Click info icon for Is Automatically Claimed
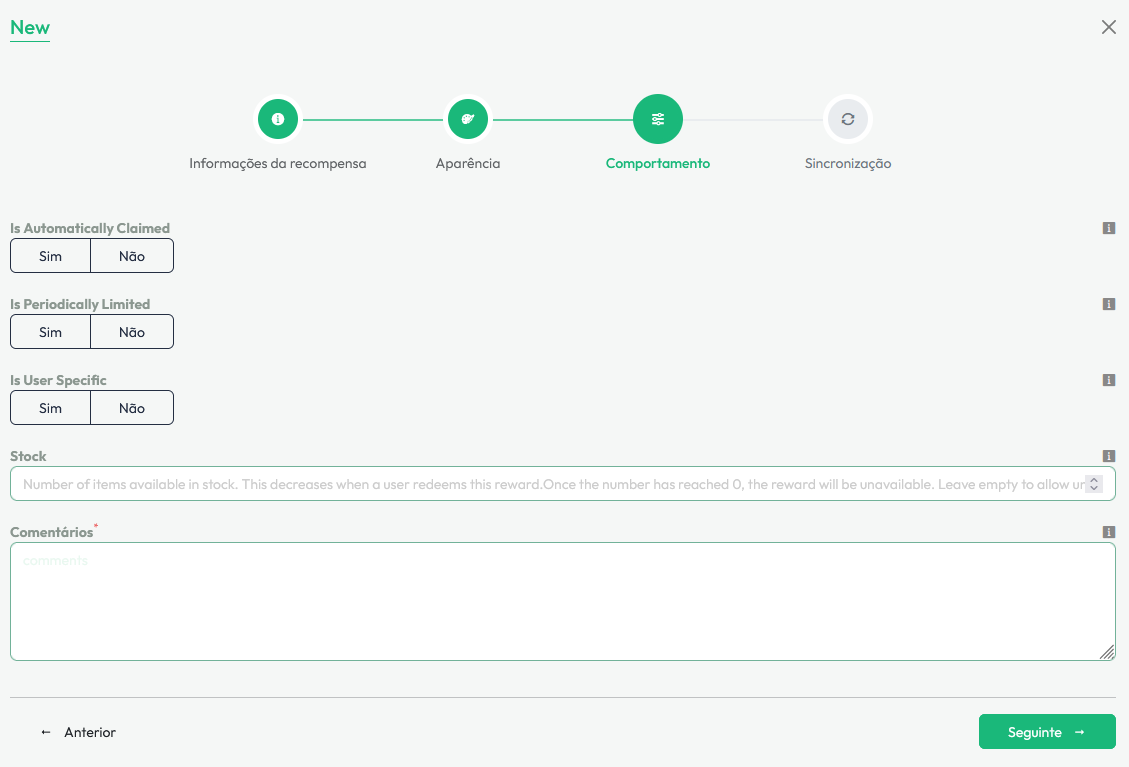The height and width of the screenshot is (767, 1129). (1108, 228)
